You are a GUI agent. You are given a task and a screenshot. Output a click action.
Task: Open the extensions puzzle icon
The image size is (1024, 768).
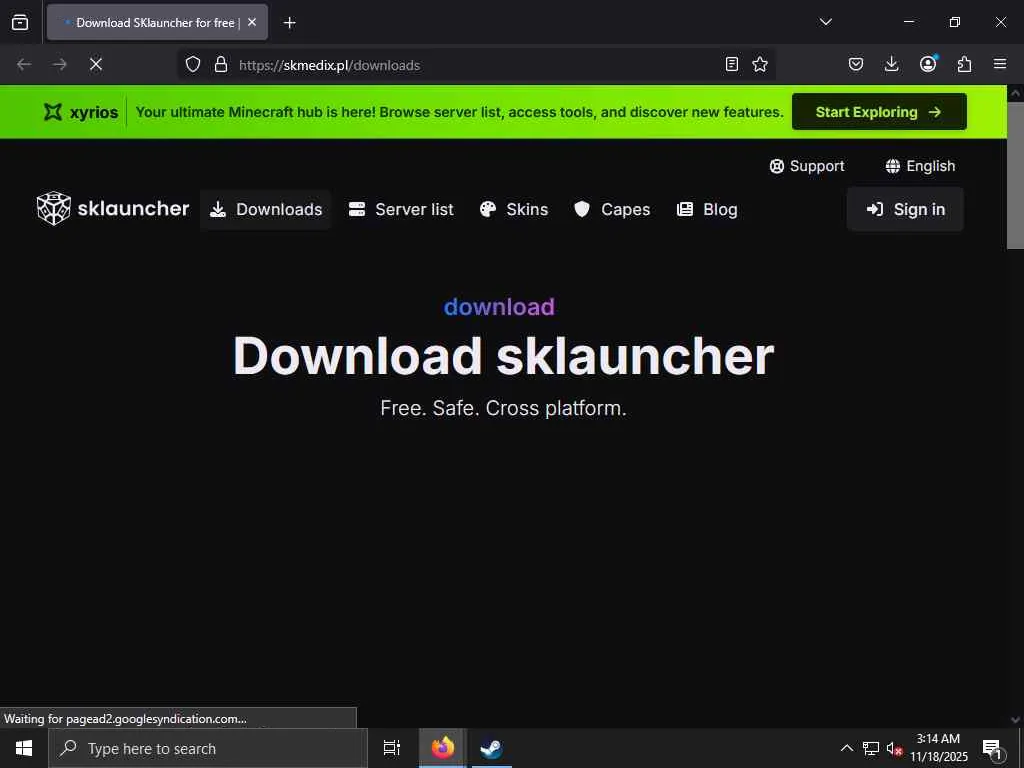pos(964,64)
